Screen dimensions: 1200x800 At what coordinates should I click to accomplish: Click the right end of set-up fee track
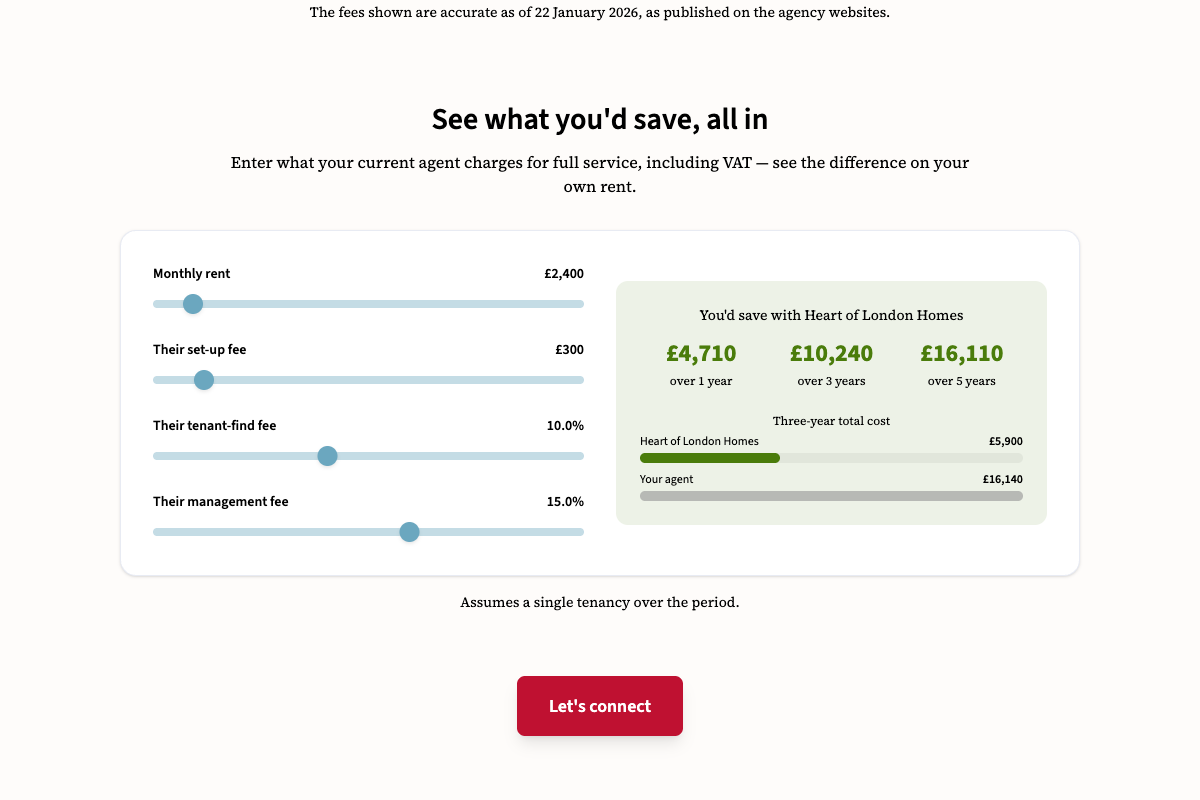(x=579, y=380)
